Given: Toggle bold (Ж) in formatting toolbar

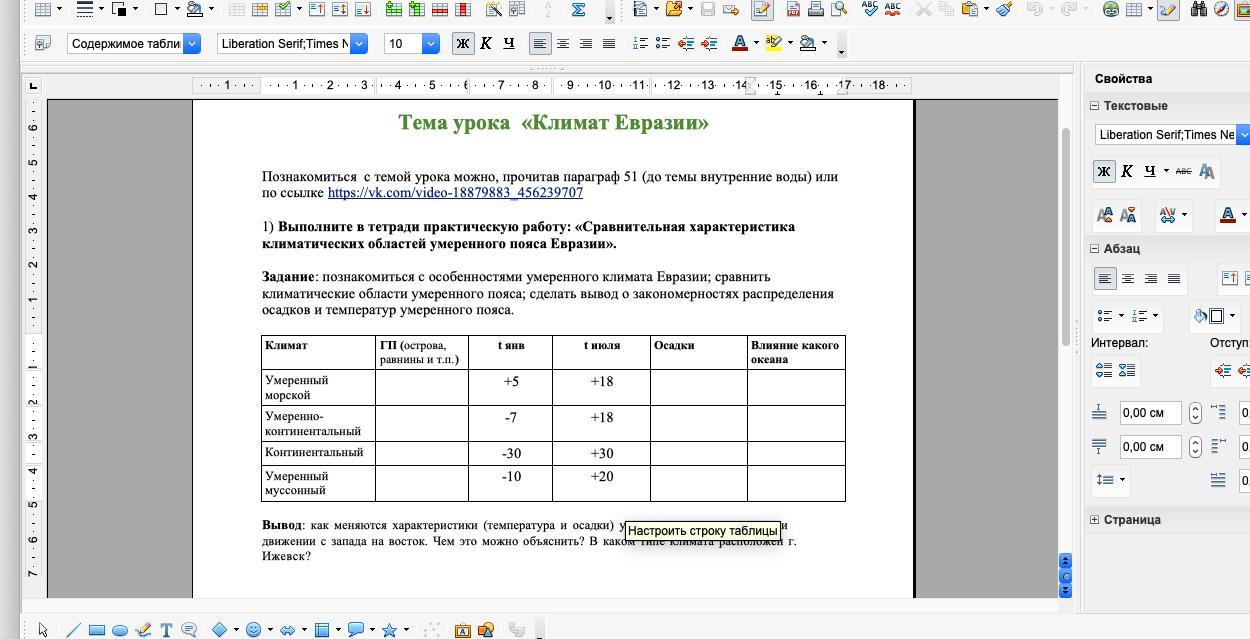Looking at the screenshot, I should (463, 44).
